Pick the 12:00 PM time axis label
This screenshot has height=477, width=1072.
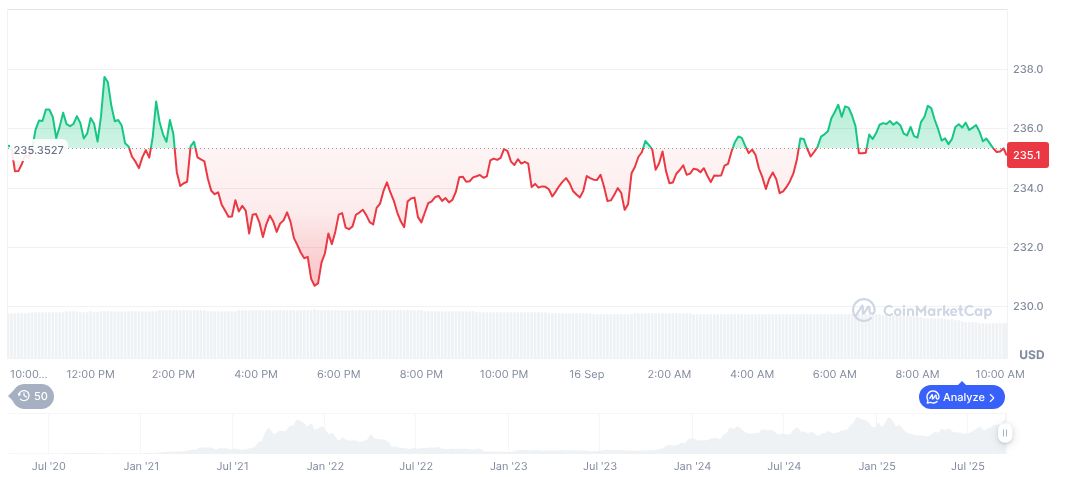(x=90, y=374)
